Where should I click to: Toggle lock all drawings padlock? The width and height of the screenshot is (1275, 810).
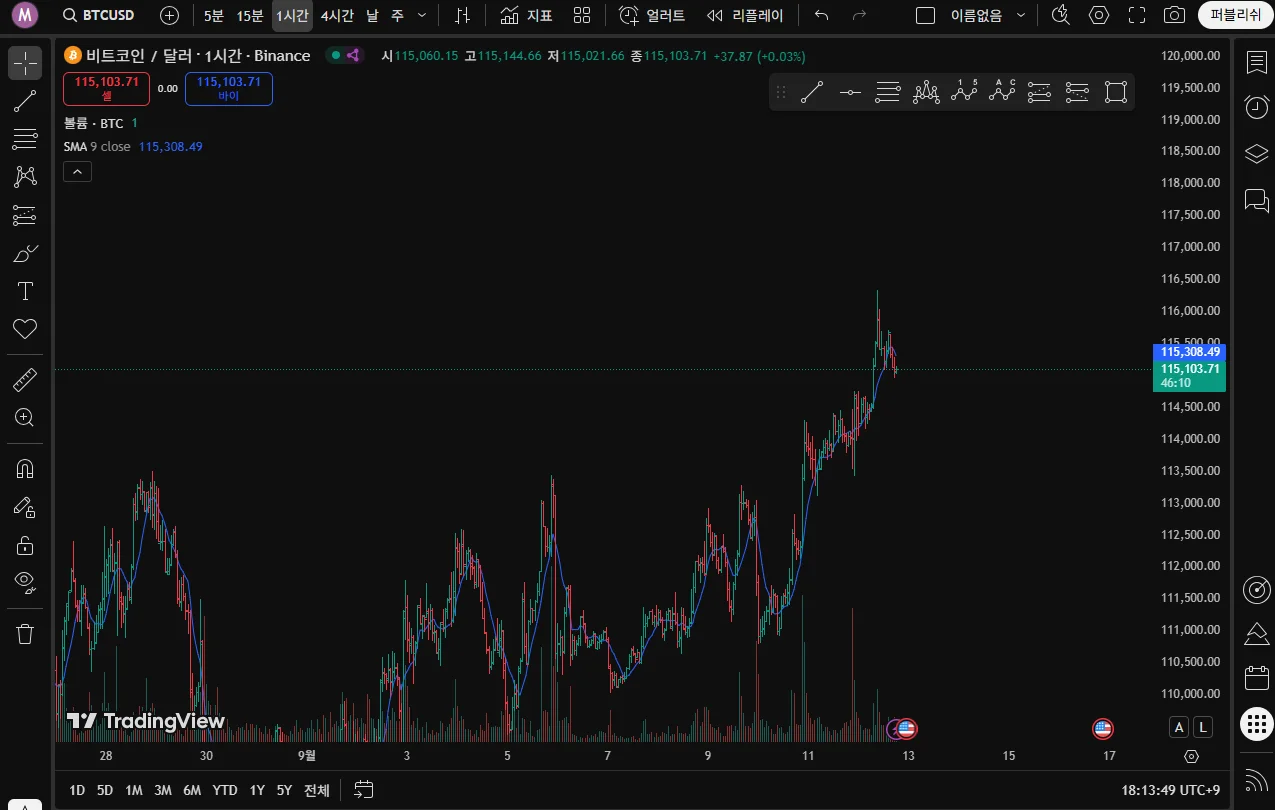click(x=25, y=545)
